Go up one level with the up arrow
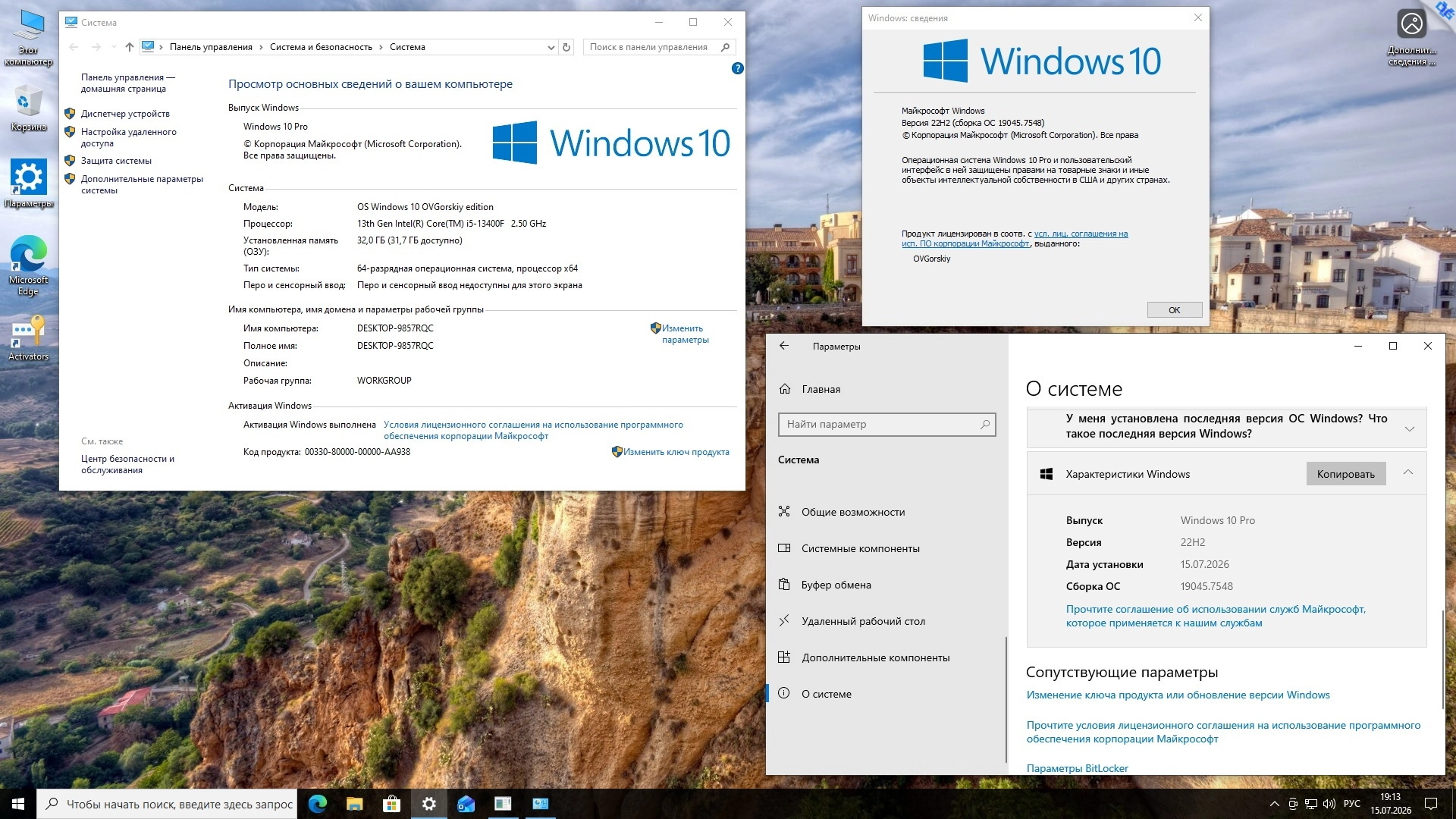Image resolution: width=1456 pixels, height=819 pixels. click(130, 47)
